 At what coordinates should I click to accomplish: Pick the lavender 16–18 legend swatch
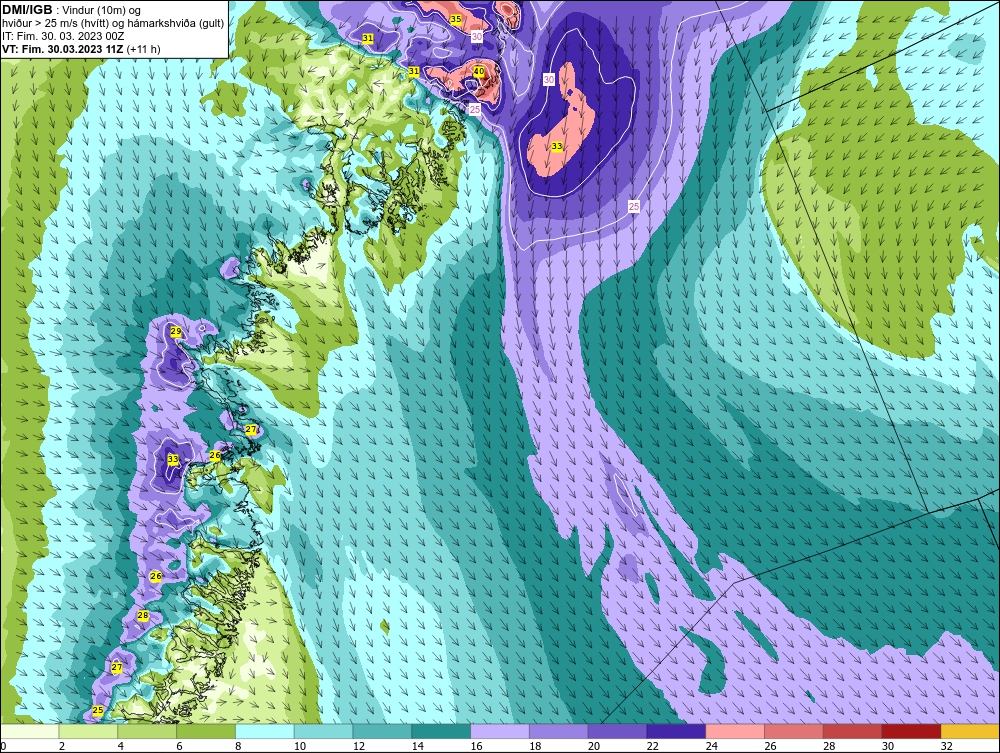(x=500, y=731)
